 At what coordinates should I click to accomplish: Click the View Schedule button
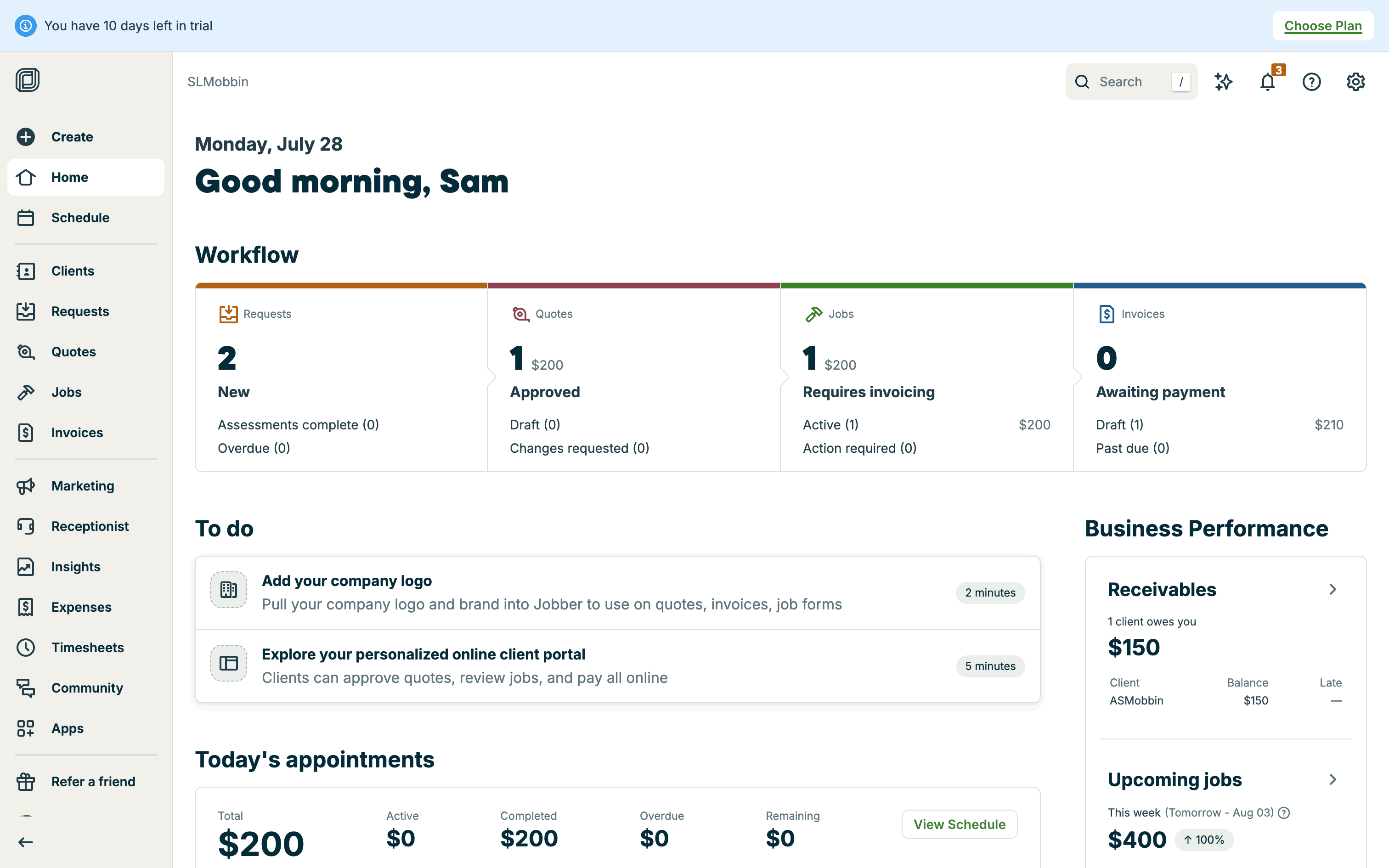tap(959, 824)
